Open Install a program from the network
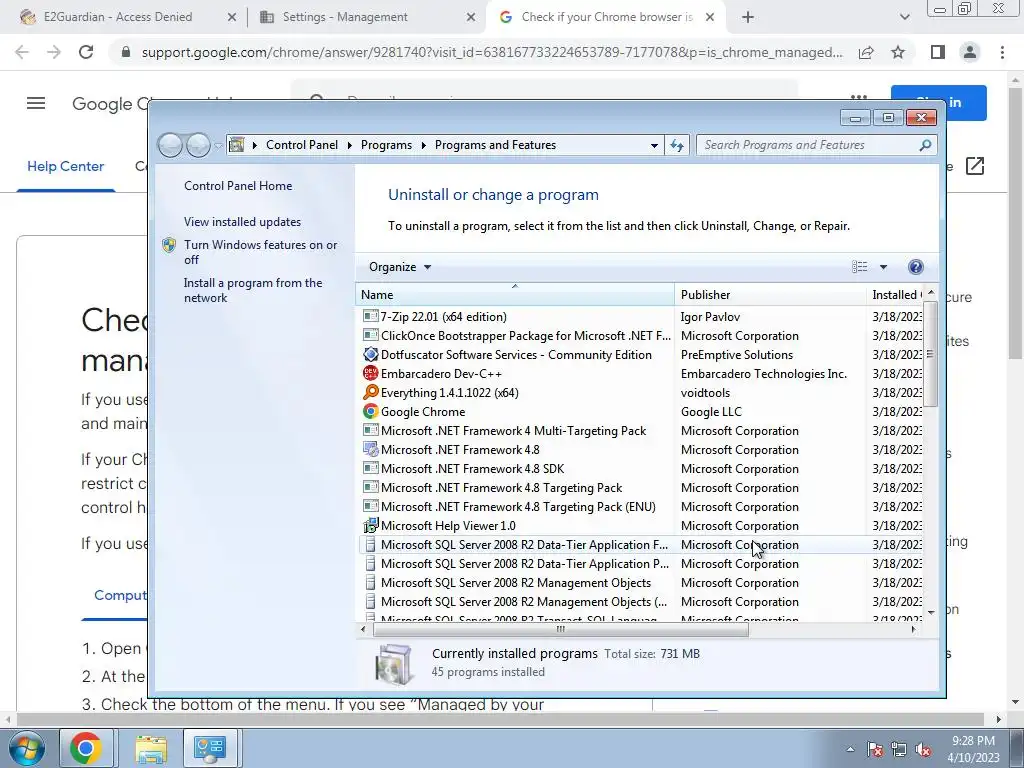Screen dimensions: 1024x768 point(253,290)
